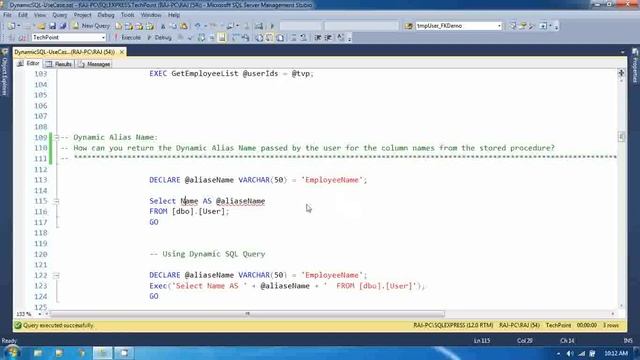This screenshot has height=360, width=640.
Task: Click the Undo arrow icon
Action: click(198, 26)
